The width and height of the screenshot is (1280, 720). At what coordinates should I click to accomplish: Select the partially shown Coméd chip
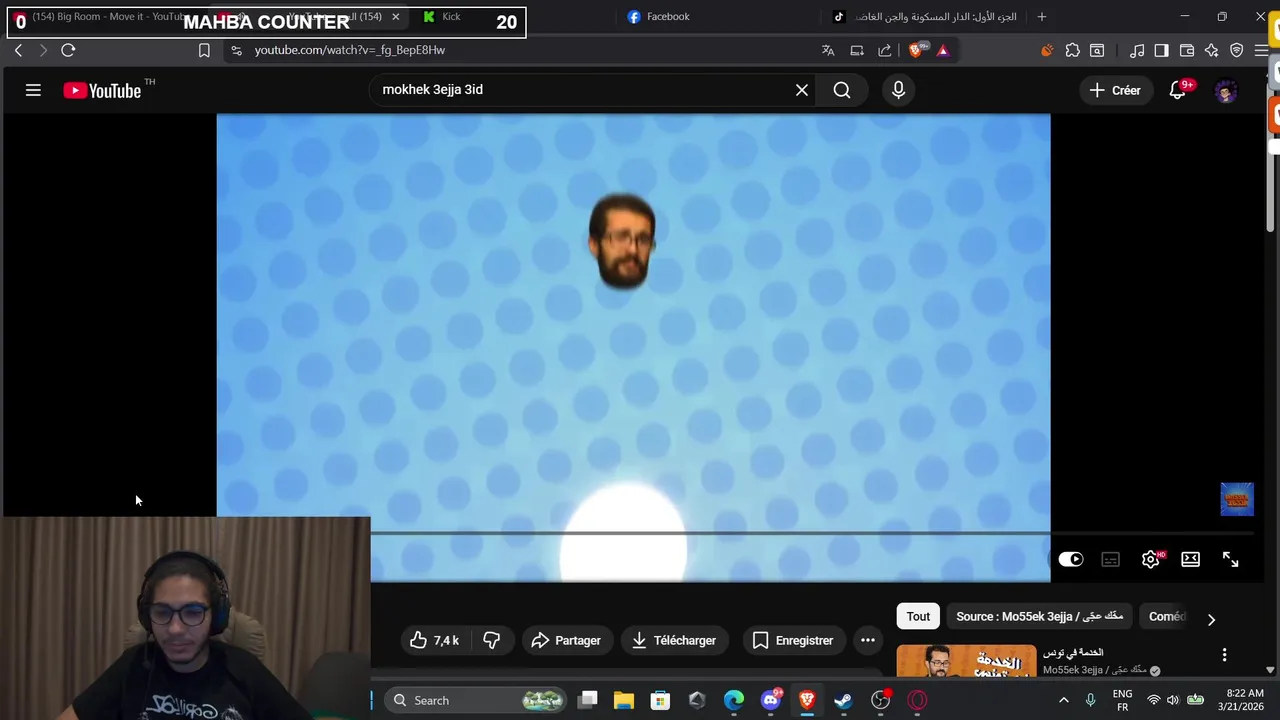(1166, 617)
